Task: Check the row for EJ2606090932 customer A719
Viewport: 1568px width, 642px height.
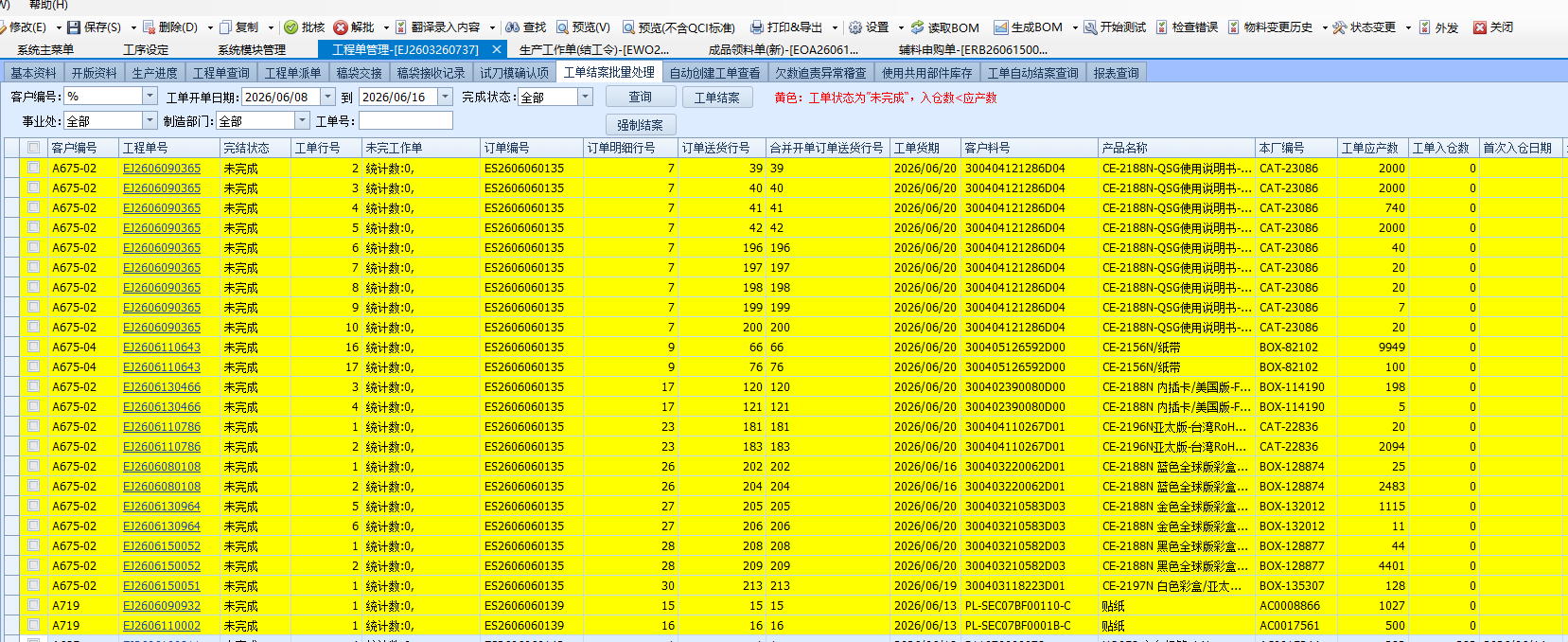Action: point(34,605)
